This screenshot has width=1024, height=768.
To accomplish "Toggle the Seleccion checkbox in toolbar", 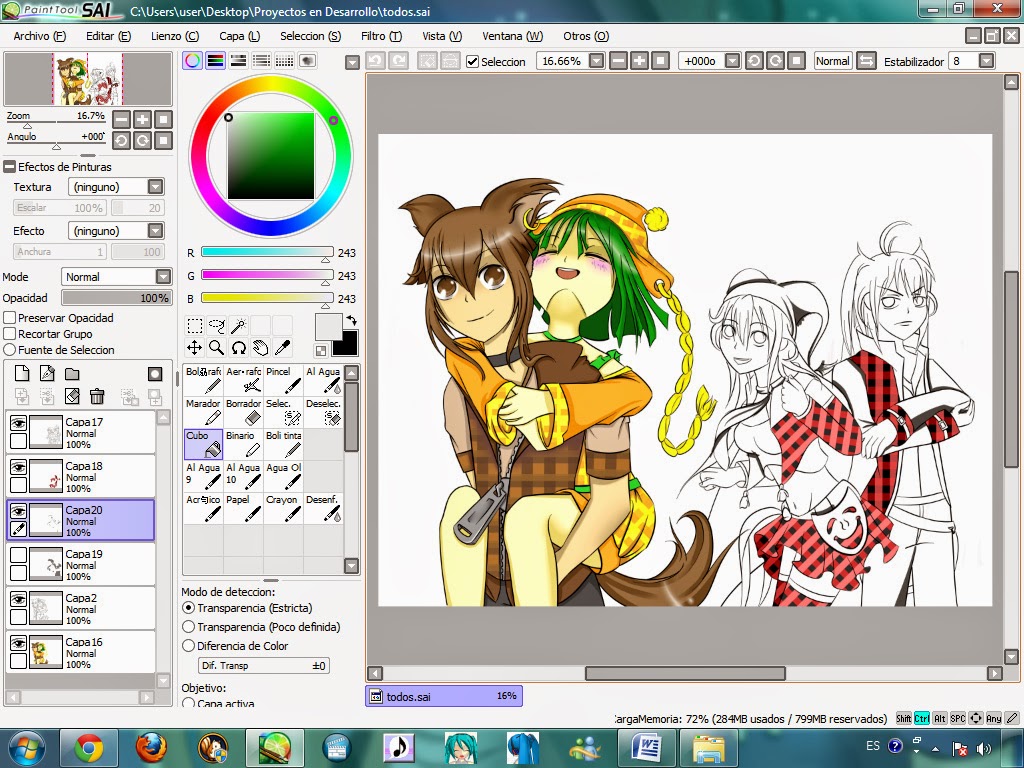I will (473, 62).
